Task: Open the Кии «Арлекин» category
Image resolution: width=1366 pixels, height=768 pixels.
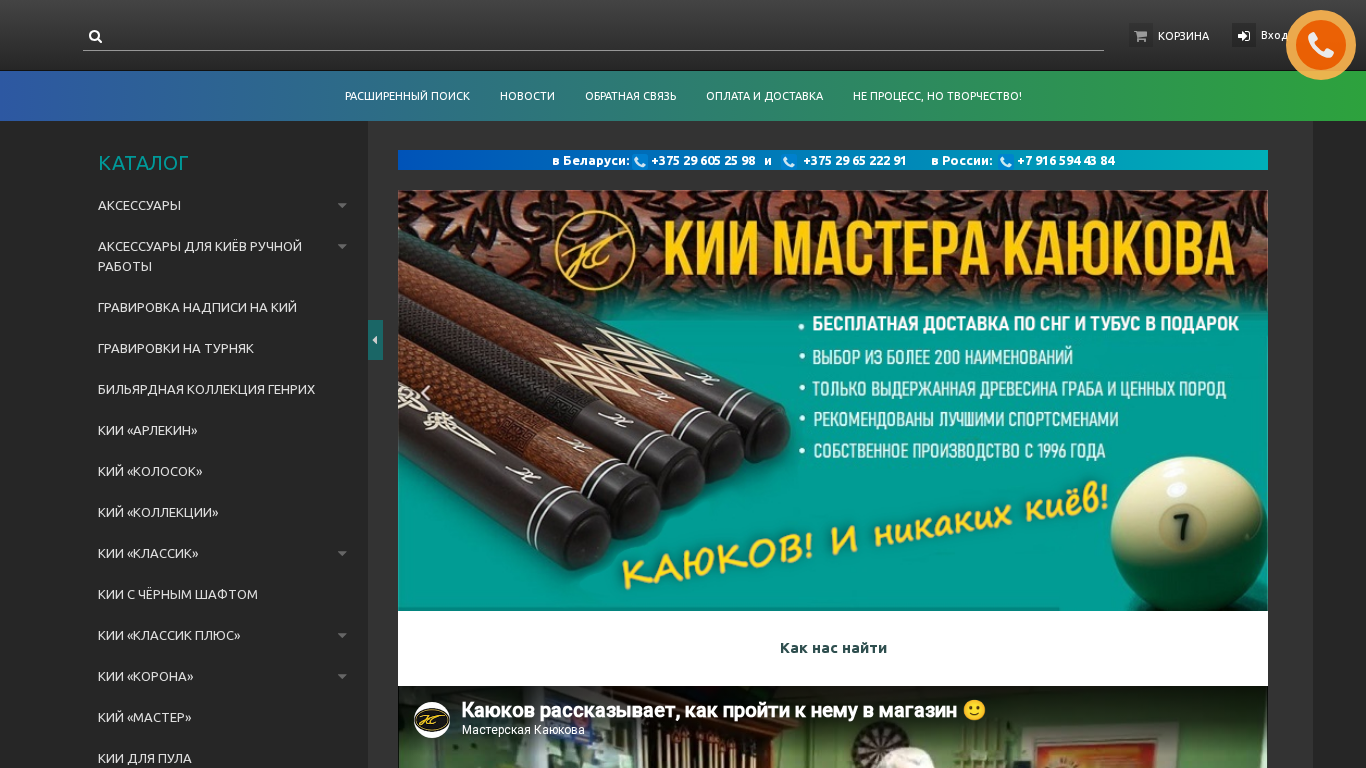Action: tap(148, 431)
